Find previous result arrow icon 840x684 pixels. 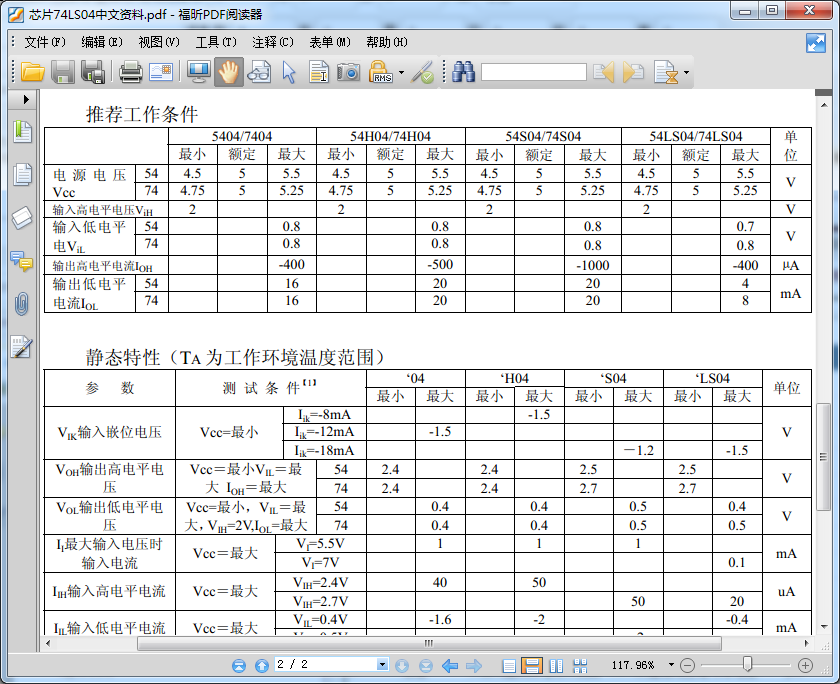(604, 72)
